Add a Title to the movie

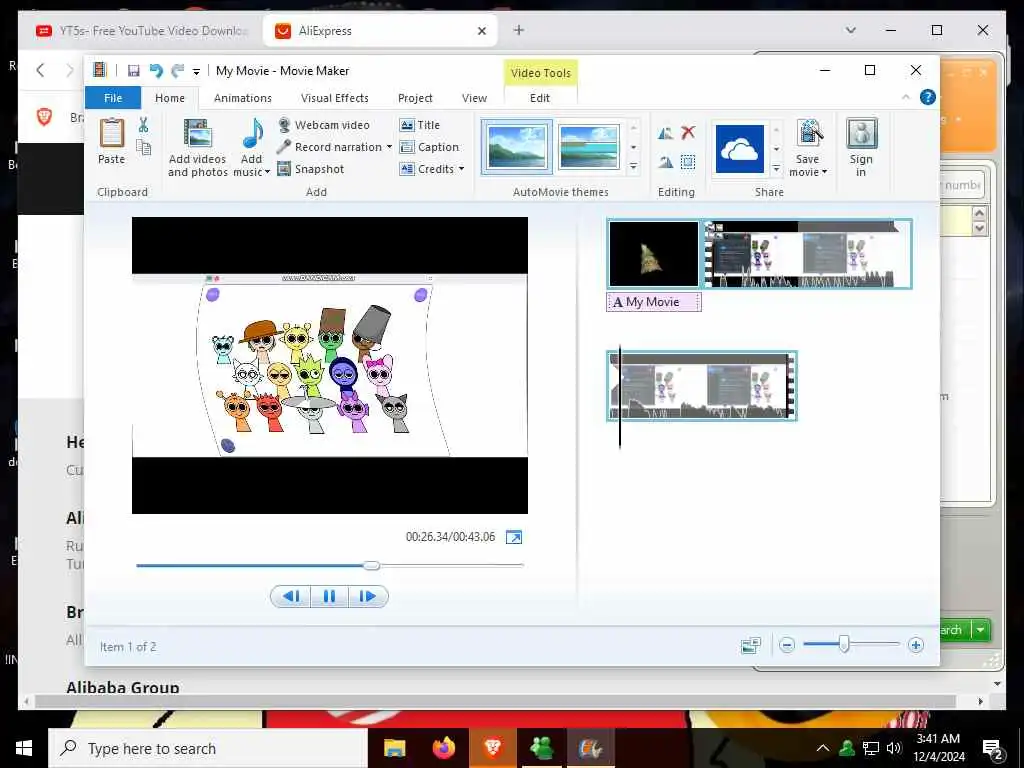[x=420, y=125]
